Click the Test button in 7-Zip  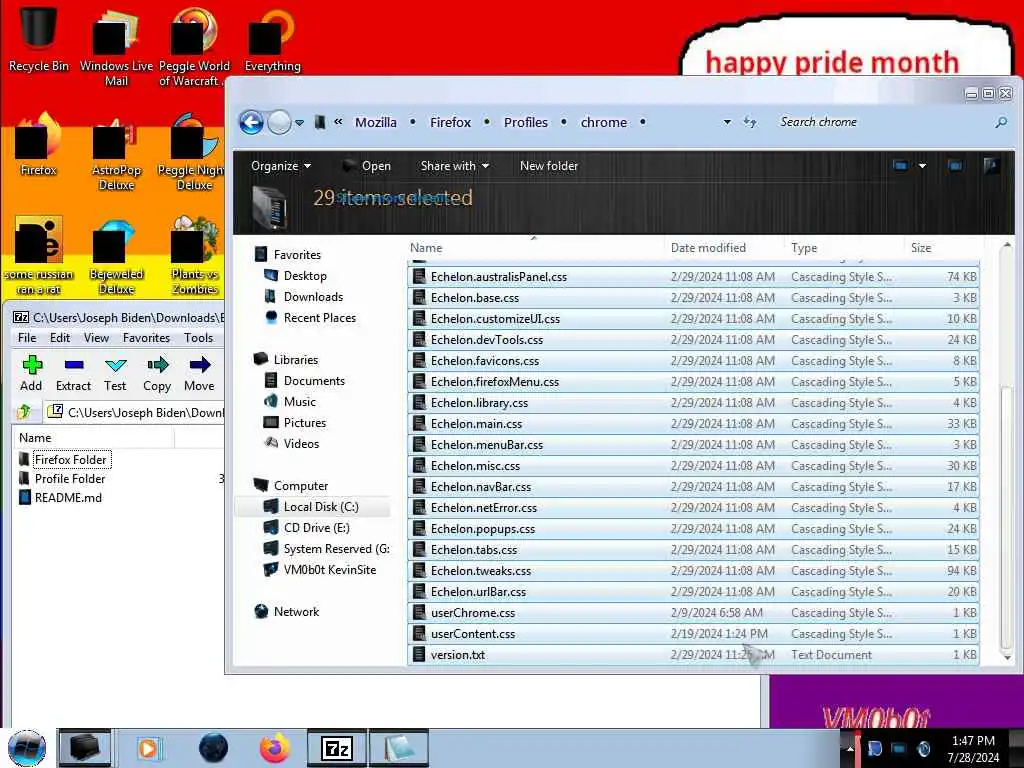(x=115, y=374)
